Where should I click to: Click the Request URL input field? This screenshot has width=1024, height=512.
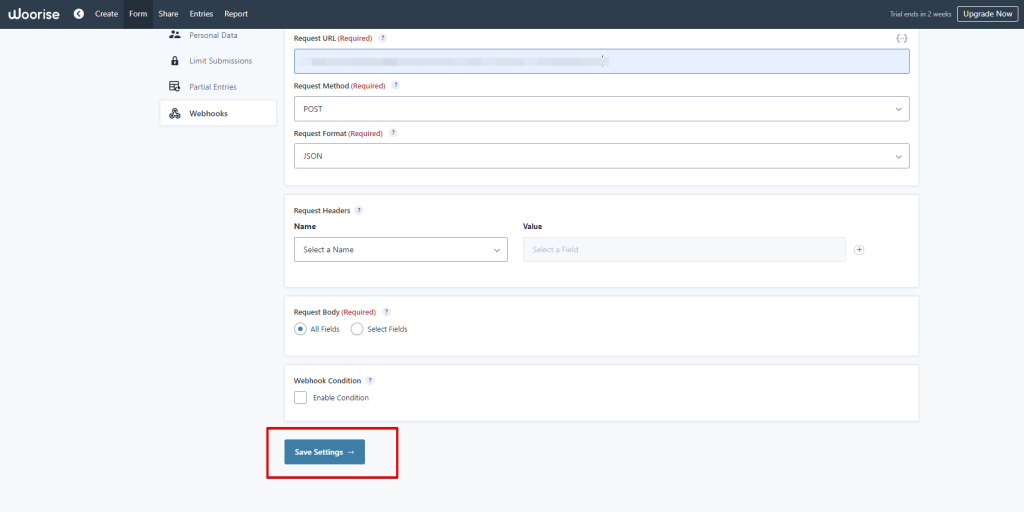point(601,62)
